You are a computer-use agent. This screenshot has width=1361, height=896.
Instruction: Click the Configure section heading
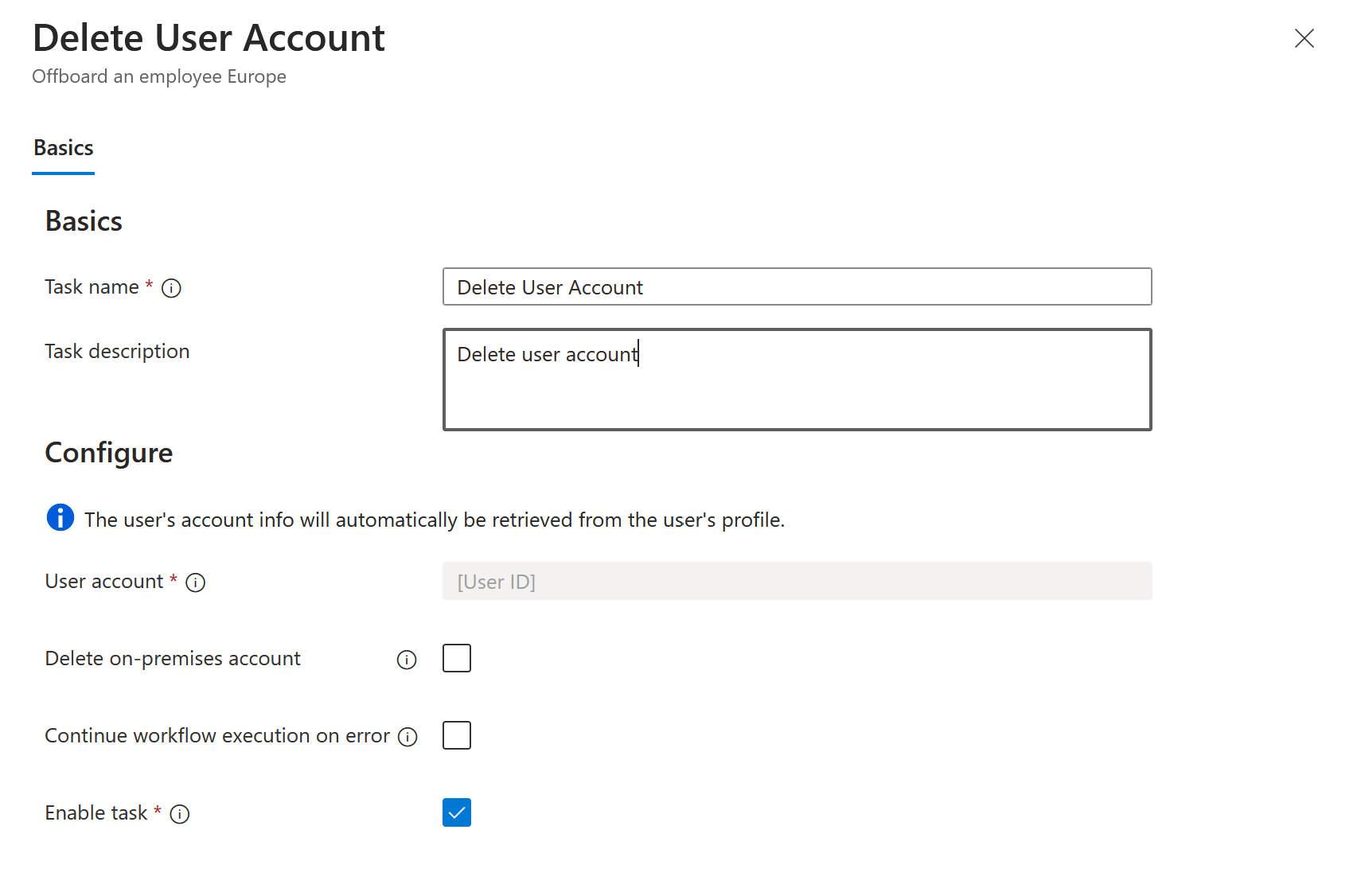109,453
